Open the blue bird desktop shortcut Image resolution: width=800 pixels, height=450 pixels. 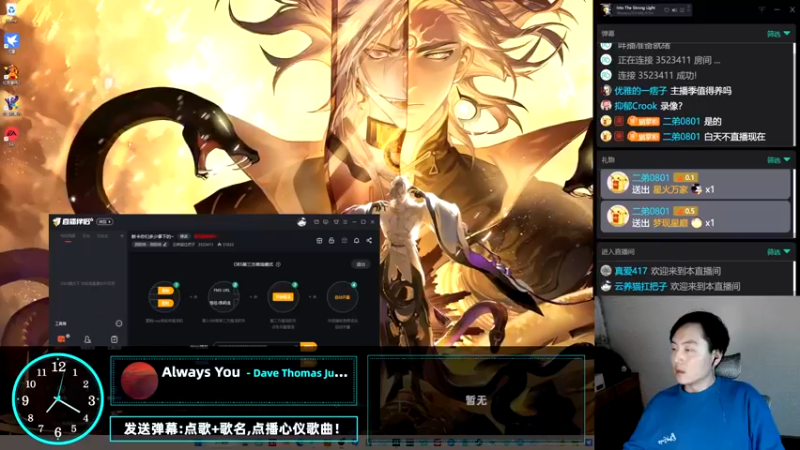12,42
